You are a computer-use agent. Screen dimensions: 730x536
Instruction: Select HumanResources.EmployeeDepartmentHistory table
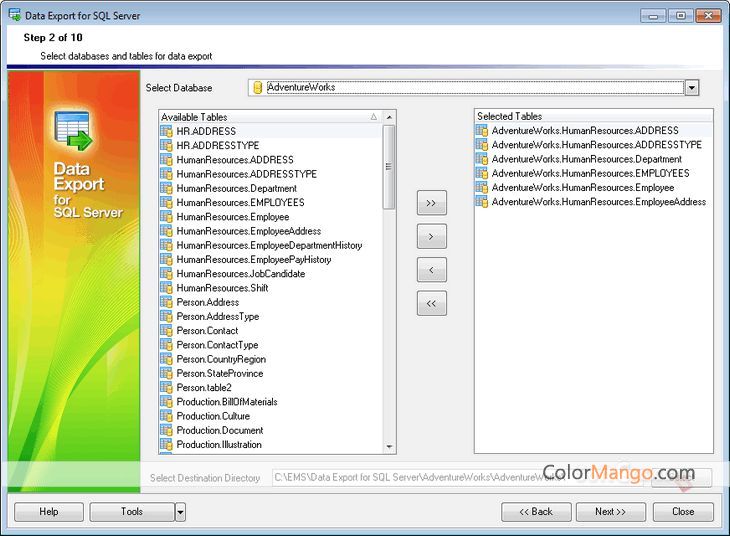269,245
